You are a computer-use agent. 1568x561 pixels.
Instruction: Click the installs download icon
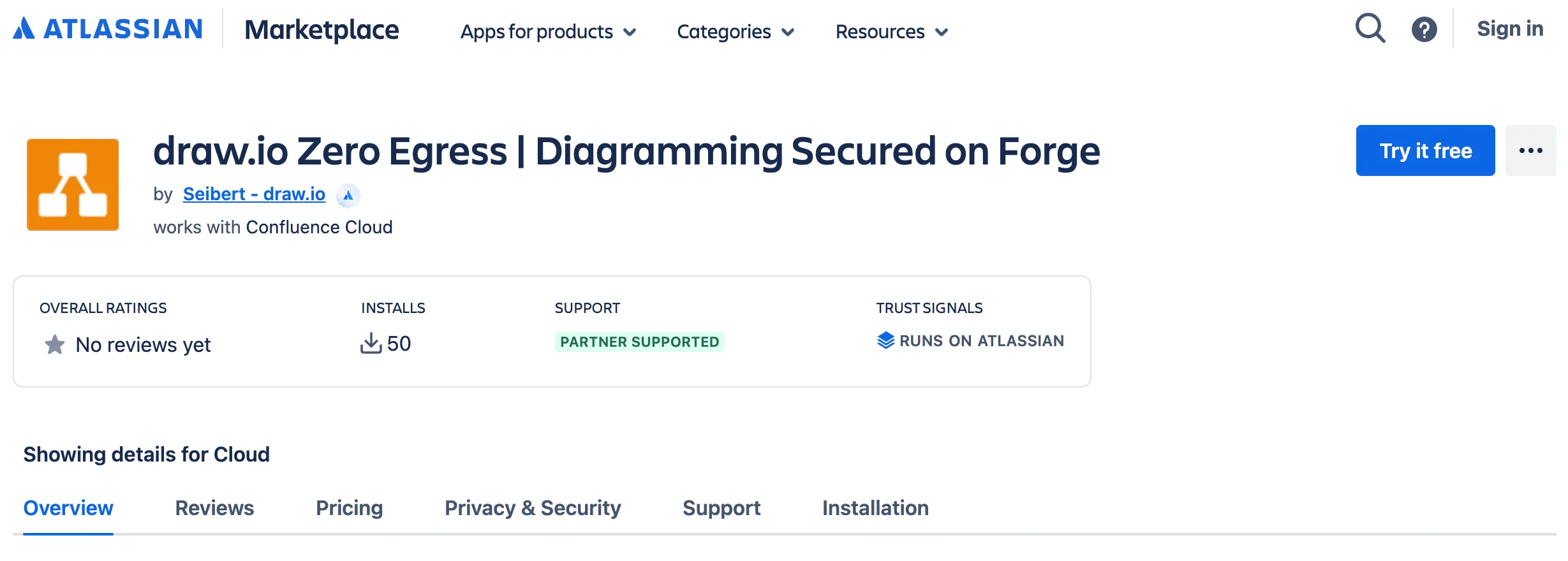pyautogui.click(x=371, y=343)
